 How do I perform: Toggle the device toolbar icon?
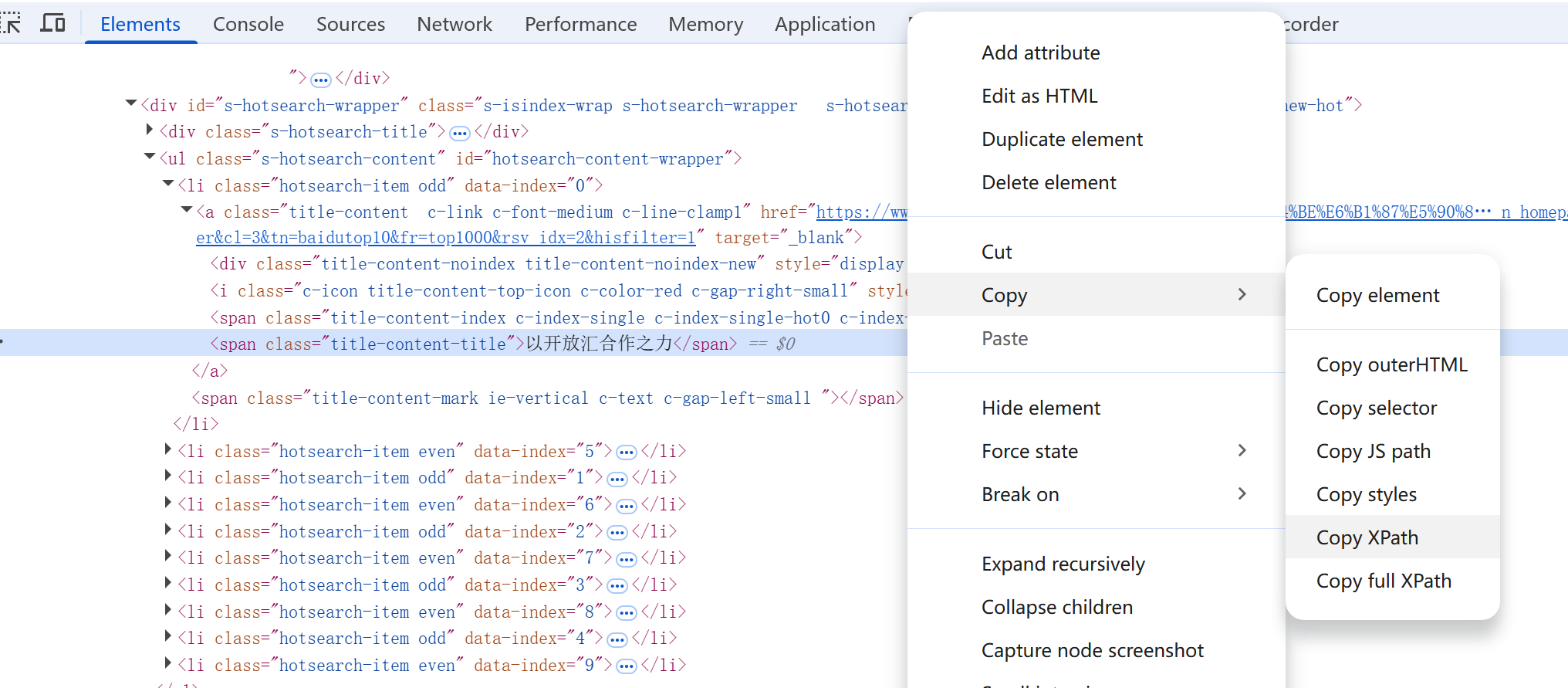52,23
